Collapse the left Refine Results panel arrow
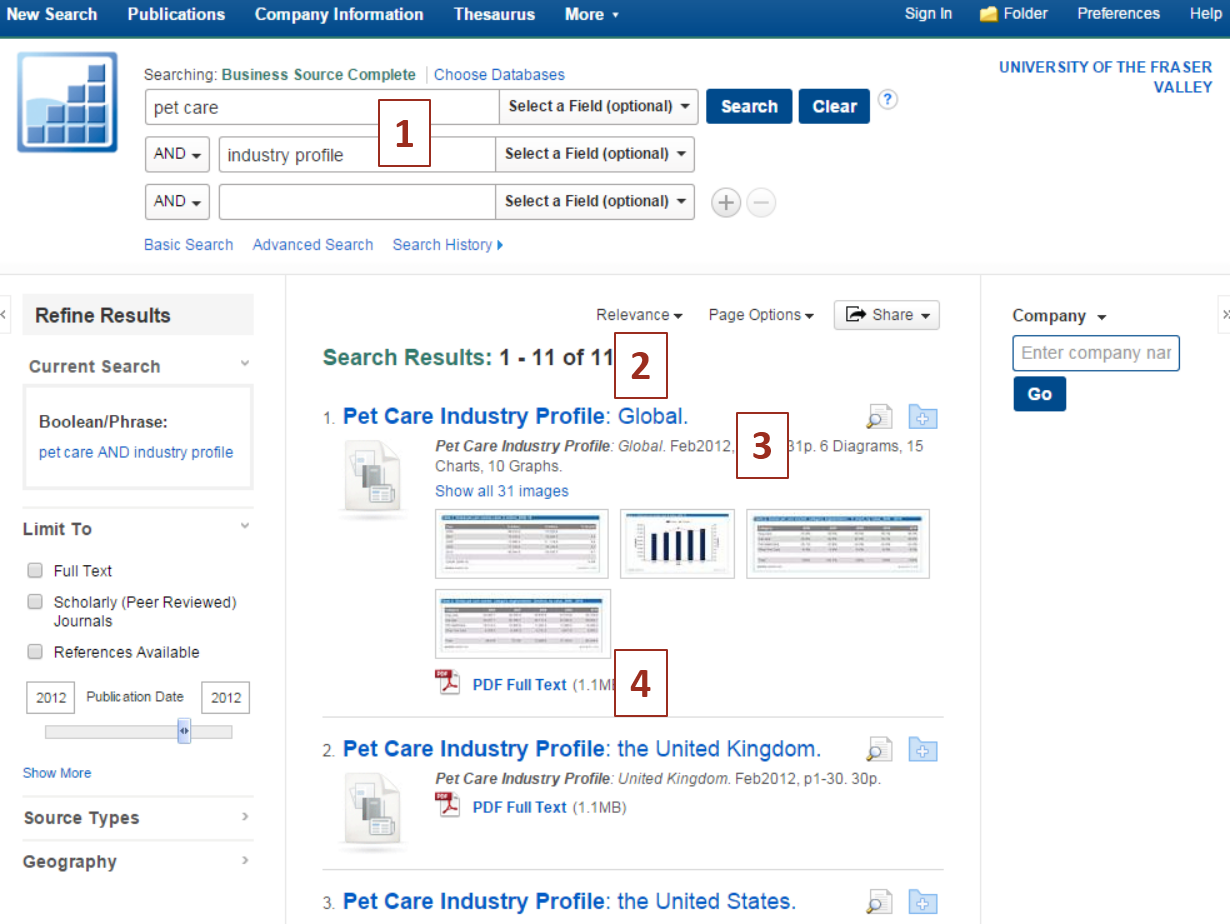1230x924 pixels. (4, 314)
